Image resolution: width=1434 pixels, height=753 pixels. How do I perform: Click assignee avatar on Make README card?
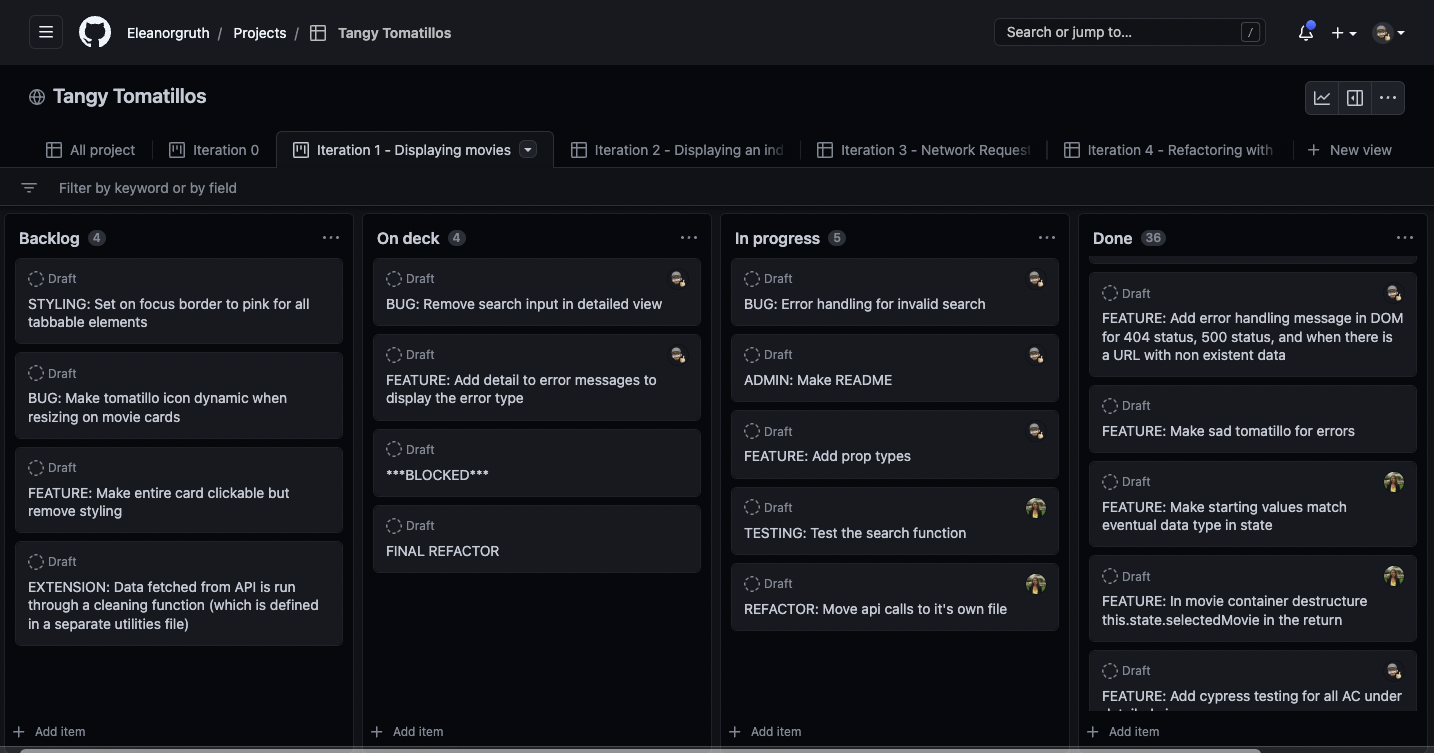[1036, 355]
